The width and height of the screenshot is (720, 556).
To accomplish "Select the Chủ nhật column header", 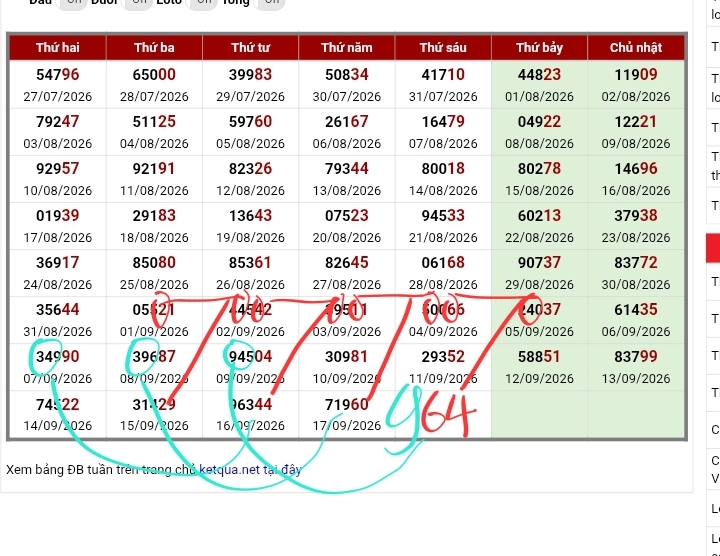I will pos(636,47).
